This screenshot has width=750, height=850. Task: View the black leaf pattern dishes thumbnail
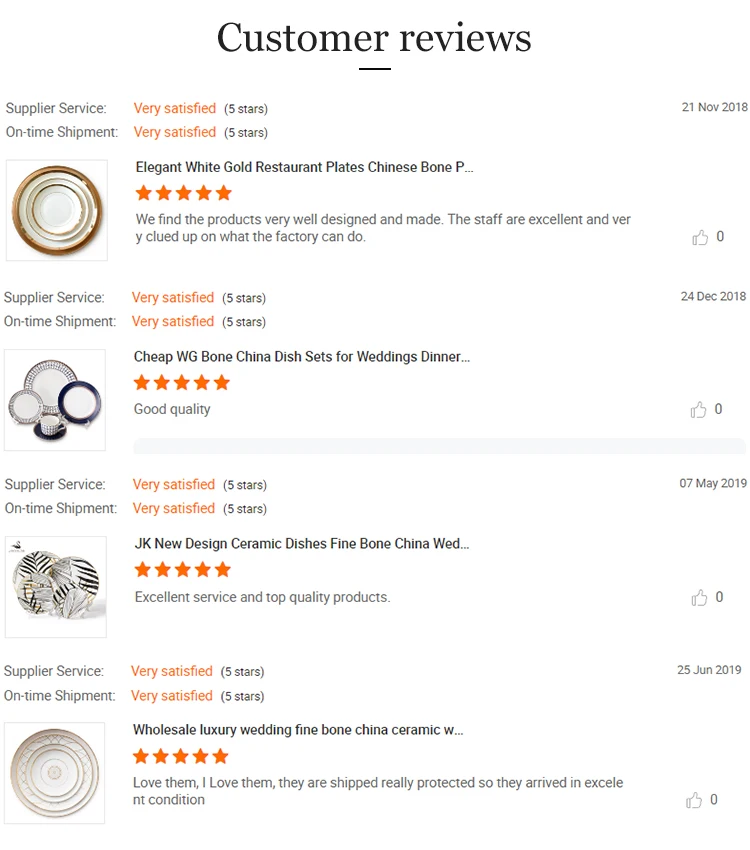coord(55,586)
